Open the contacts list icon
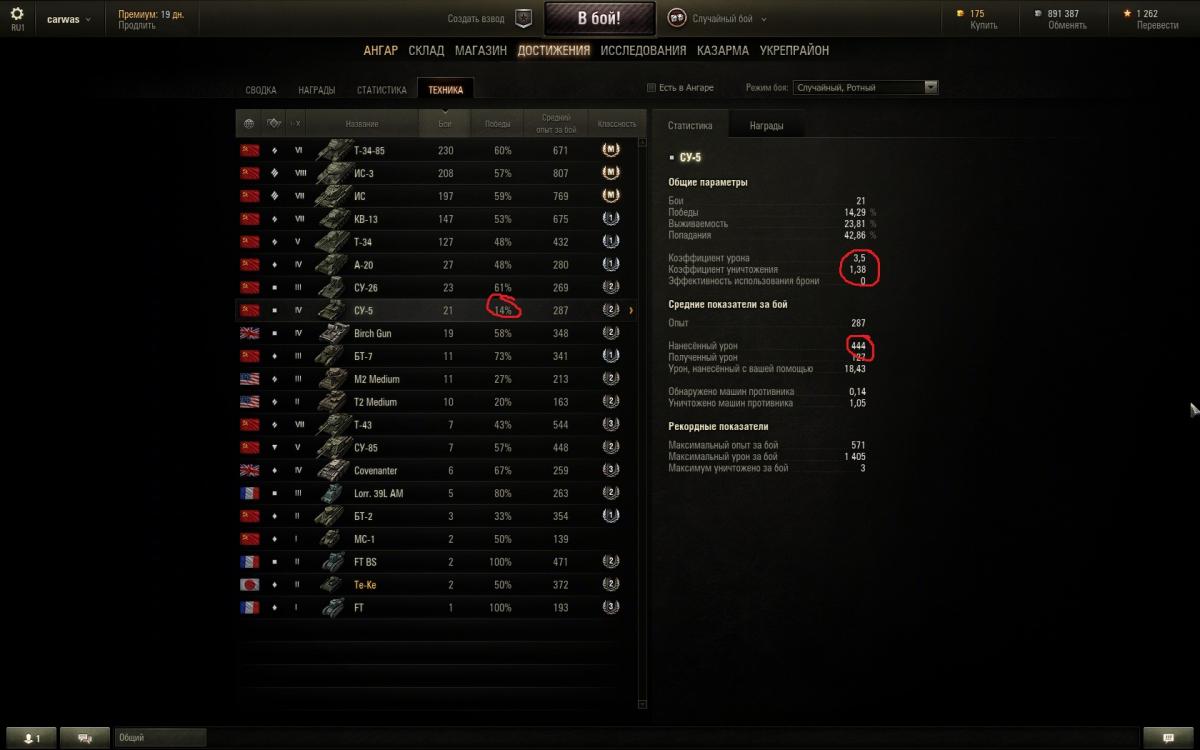This screenshot has height=750, width=1200. (32, 738)
